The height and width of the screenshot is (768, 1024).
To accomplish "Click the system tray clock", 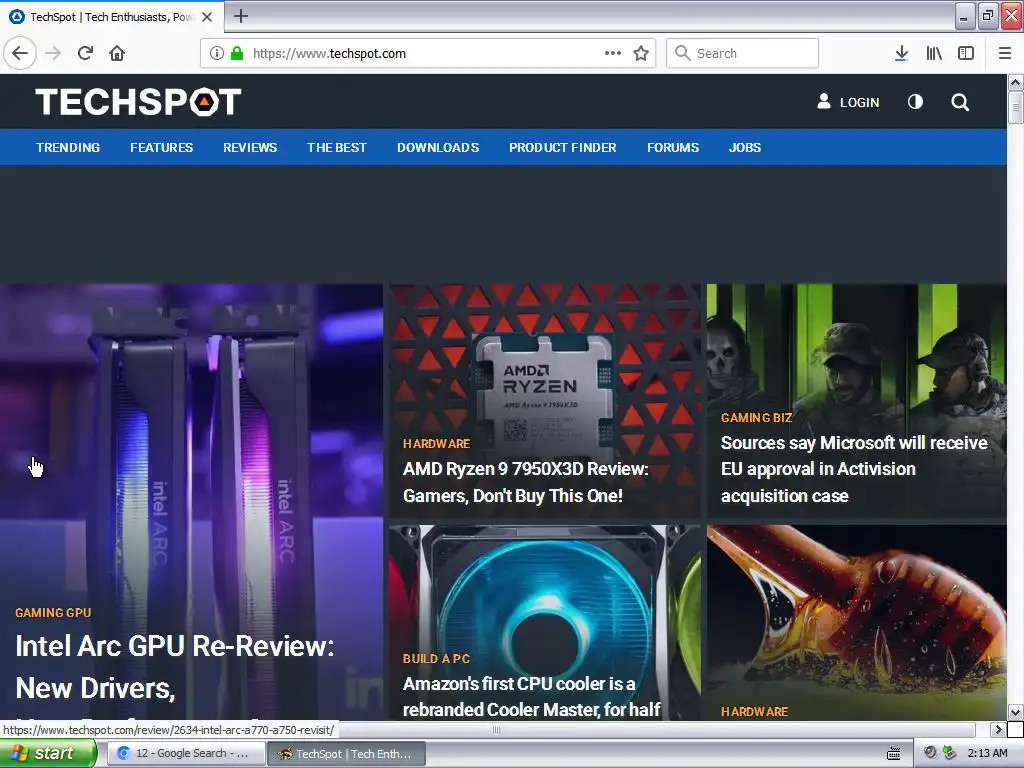I will pyautogui.click(x=987, y=753).
